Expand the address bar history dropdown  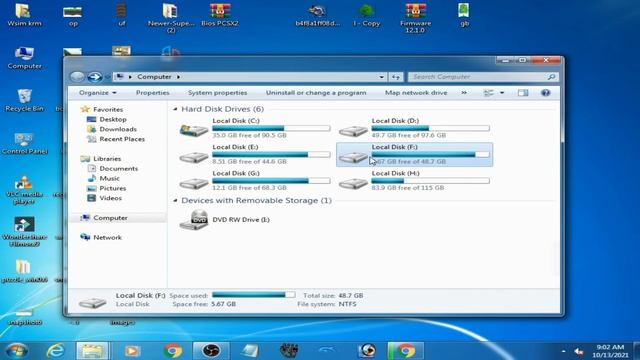click(381, 77)
